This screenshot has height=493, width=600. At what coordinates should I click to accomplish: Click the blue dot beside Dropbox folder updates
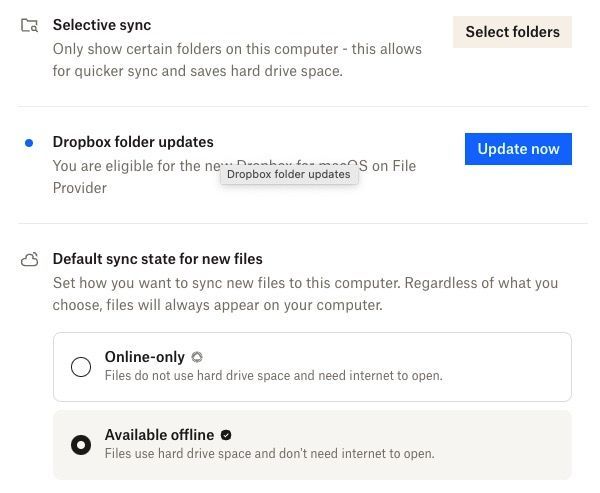point(29,143)
